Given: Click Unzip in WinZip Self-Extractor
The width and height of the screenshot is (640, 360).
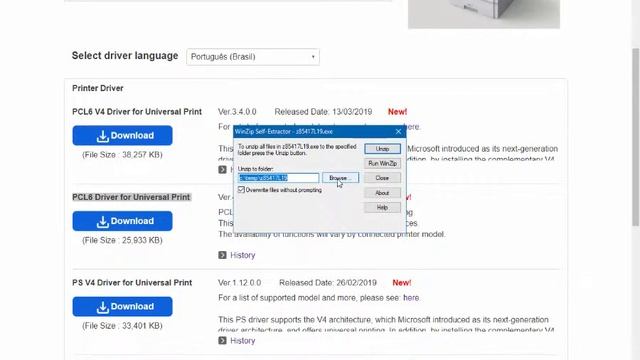Looking at the screenshot, I should click(x=382, y=149).
